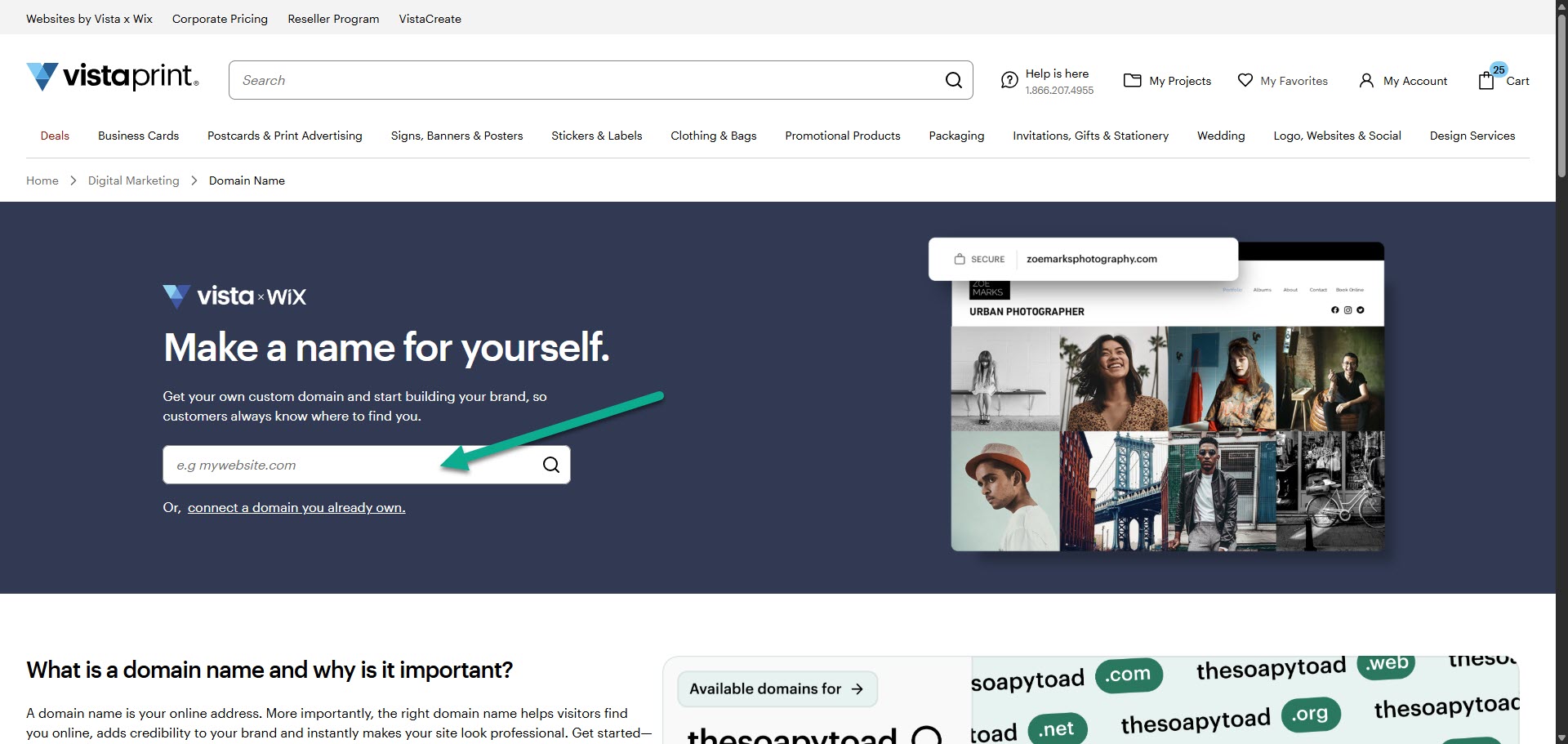1568x744 pixels.
Task: Go to Home breadcrumb
Action: 42,180
